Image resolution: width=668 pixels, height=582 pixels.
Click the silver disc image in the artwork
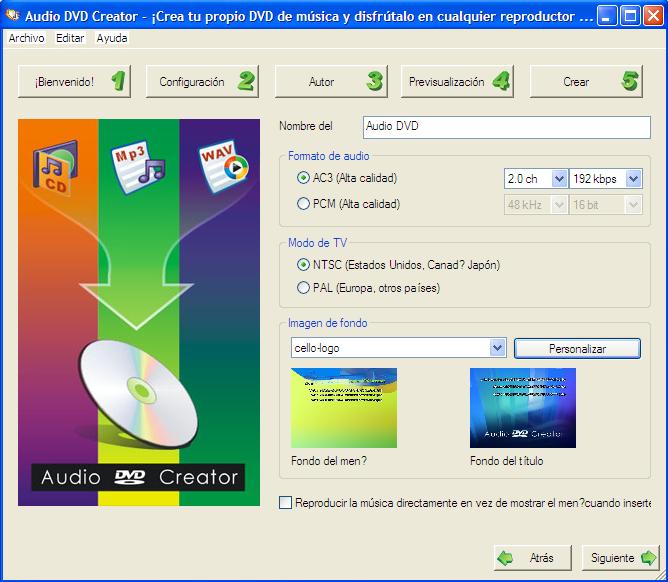point(138,393)
